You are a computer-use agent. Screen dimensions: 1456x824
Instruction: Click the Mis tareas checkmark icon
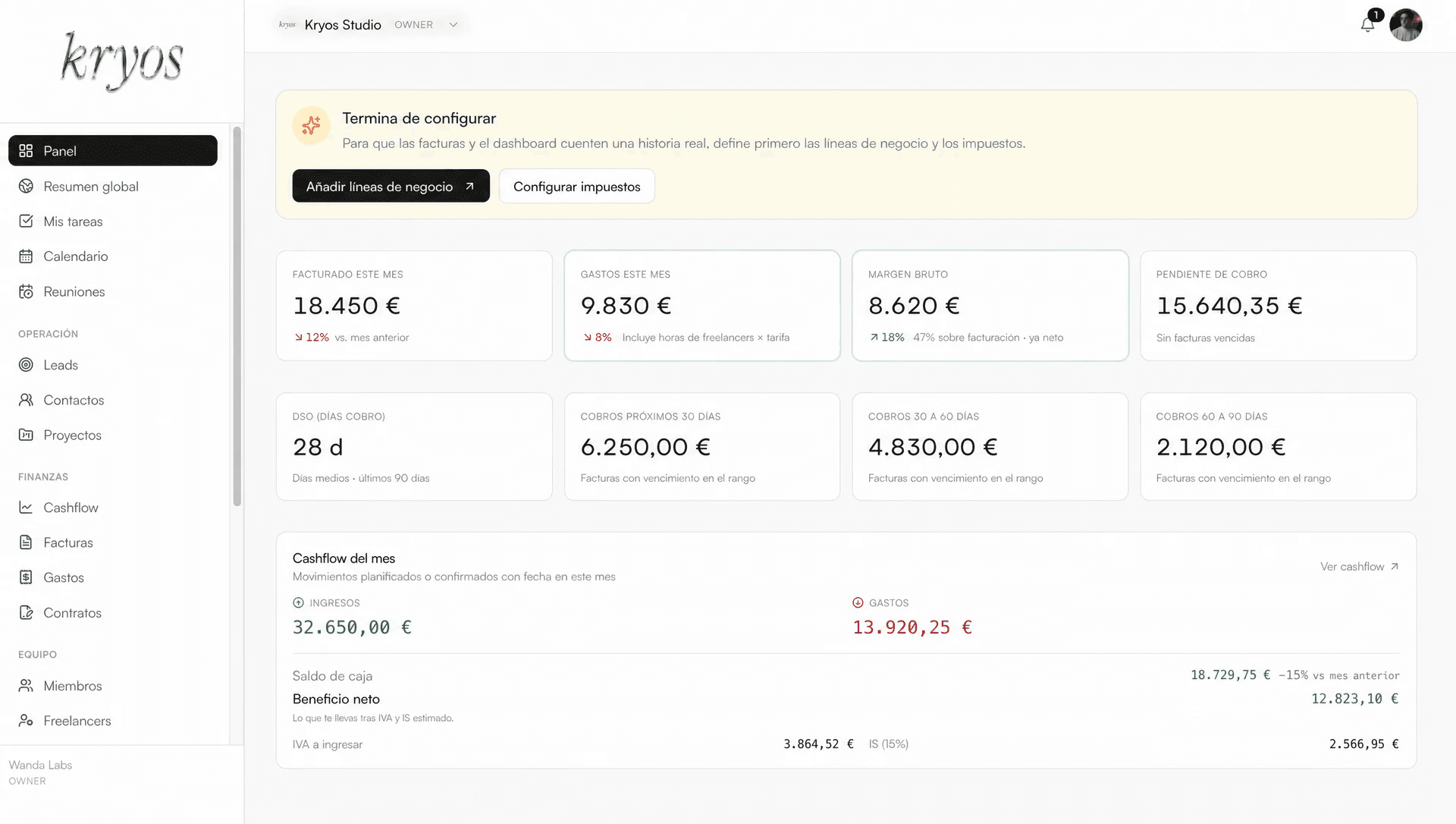tap(26, 221)
